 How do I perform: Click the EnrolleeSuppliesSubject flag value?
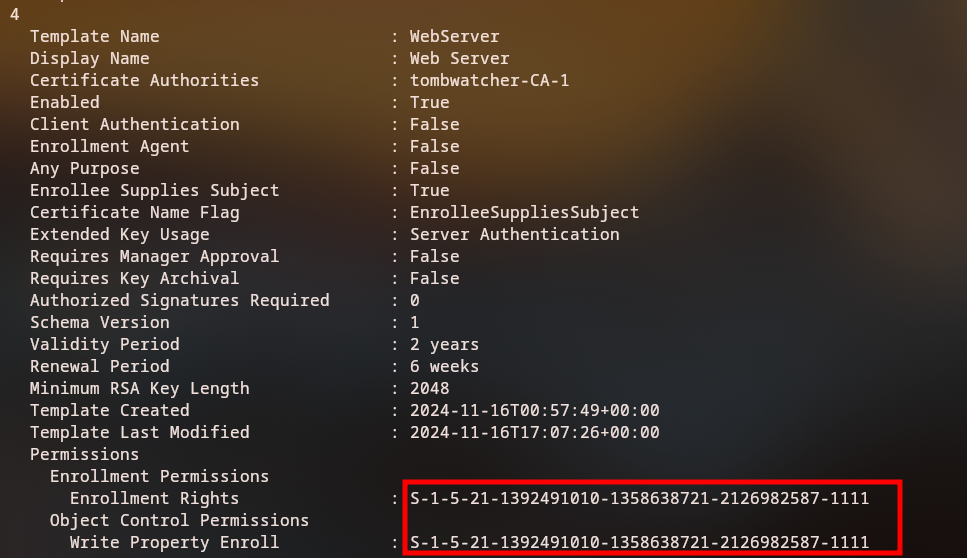click(524, 212)
